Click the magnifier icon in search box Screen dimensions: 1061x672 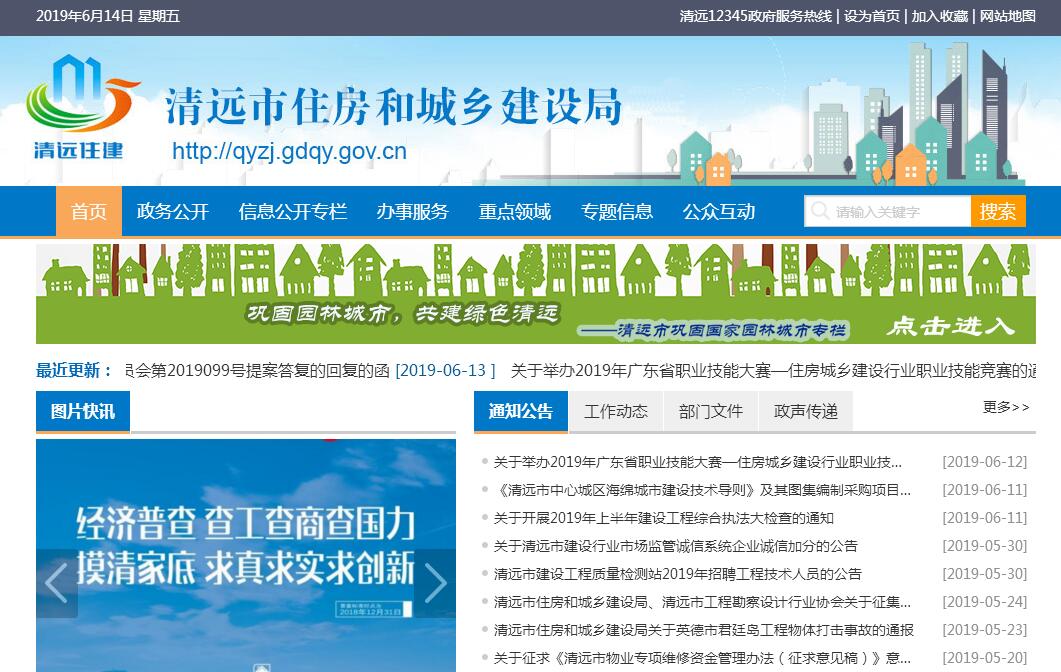(820, 211)
